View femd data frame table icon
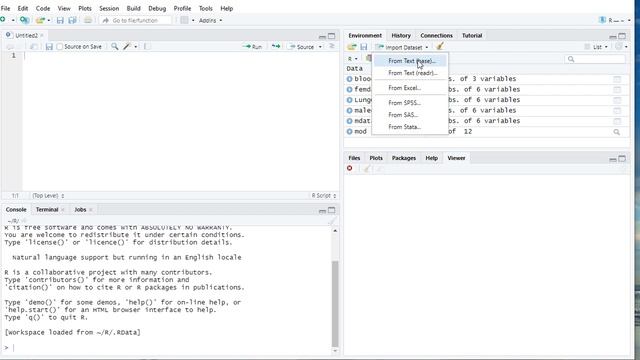The height and width of the screenshot is (360, 640). (617, 89)
